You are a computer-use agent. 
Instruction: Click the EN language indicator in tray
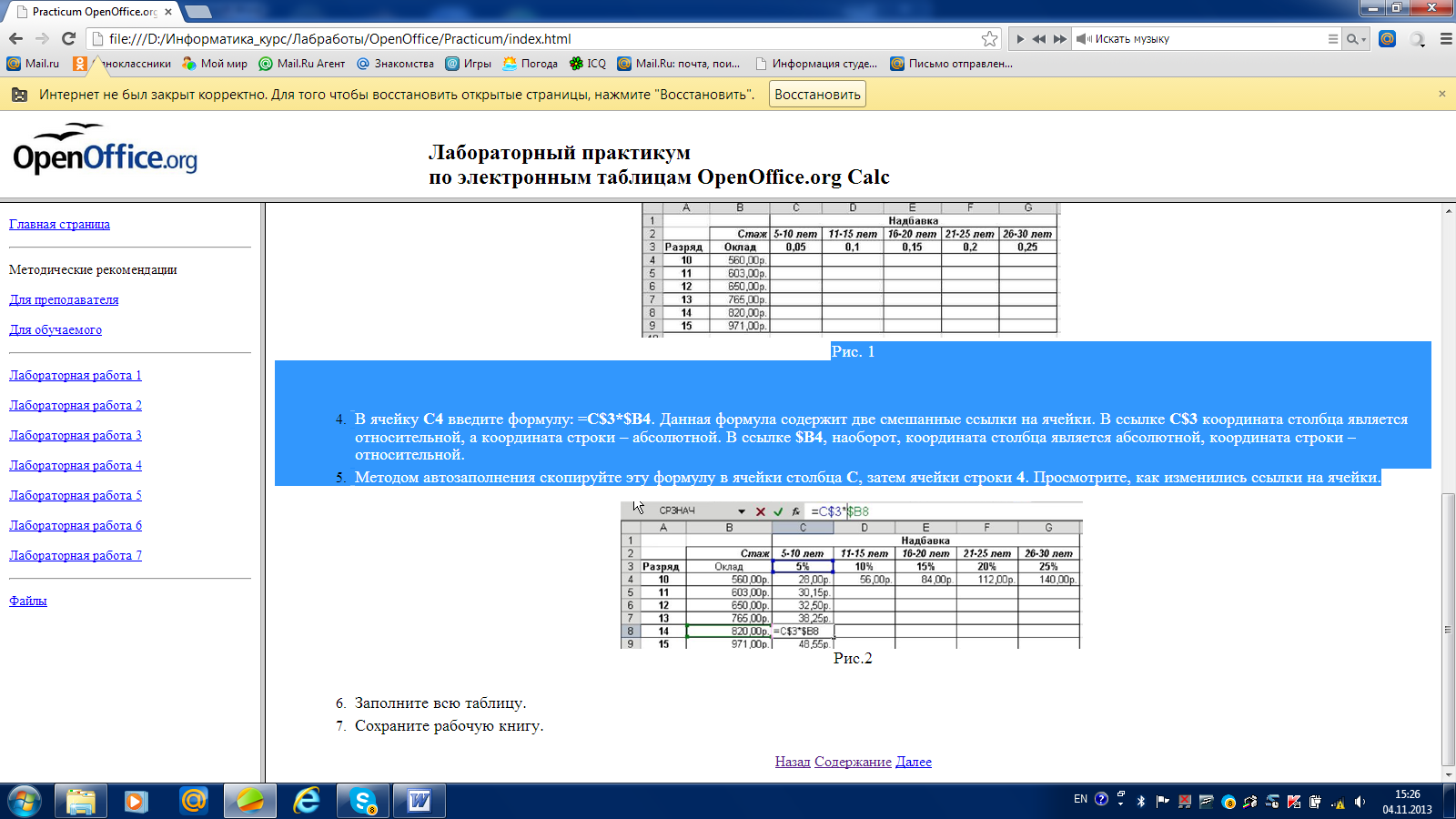[1080, 799]
